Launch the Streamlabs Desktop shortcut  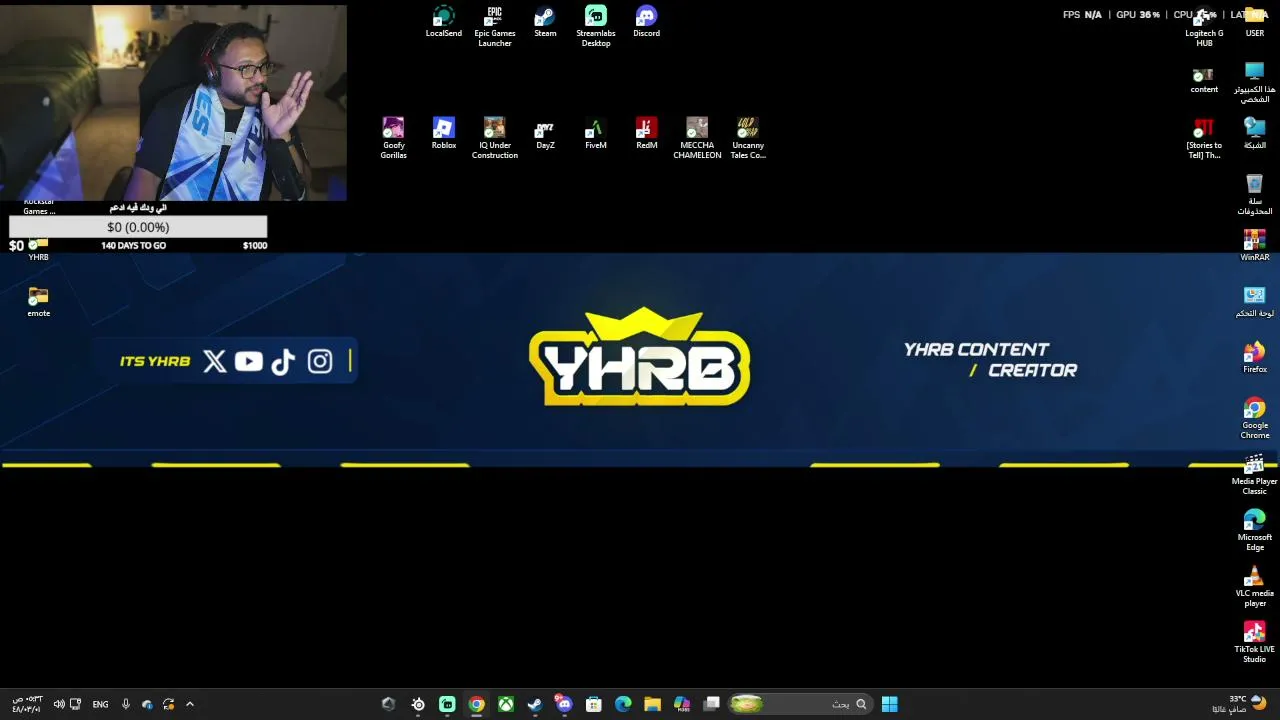point(596,27)
